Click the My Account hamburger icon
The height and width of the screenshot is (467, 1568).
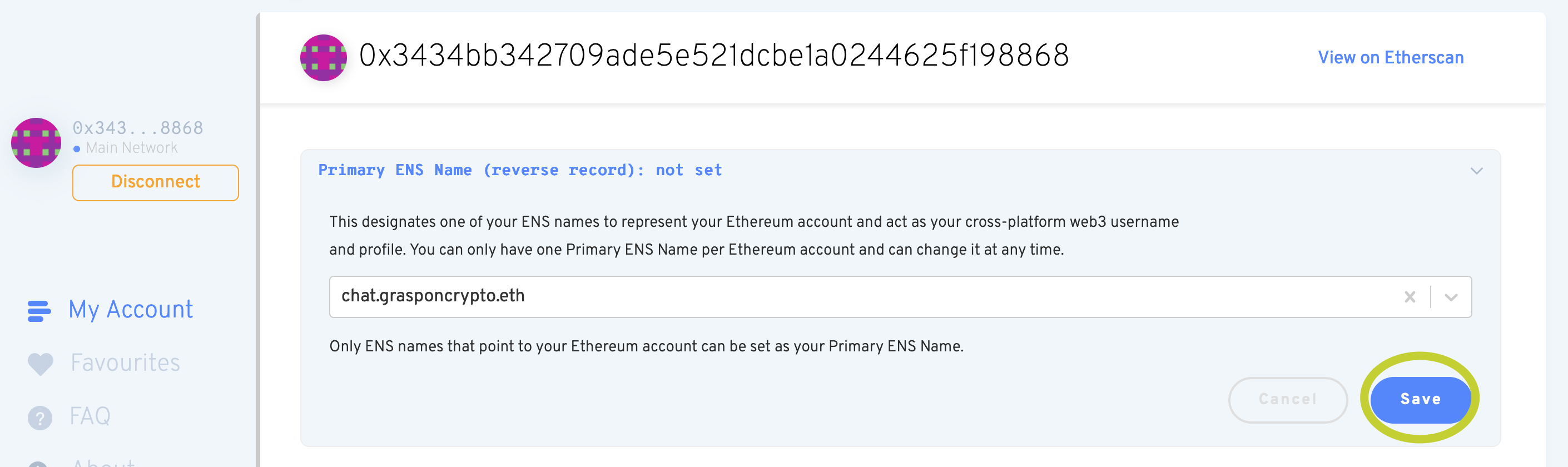(x=39, y=311)
